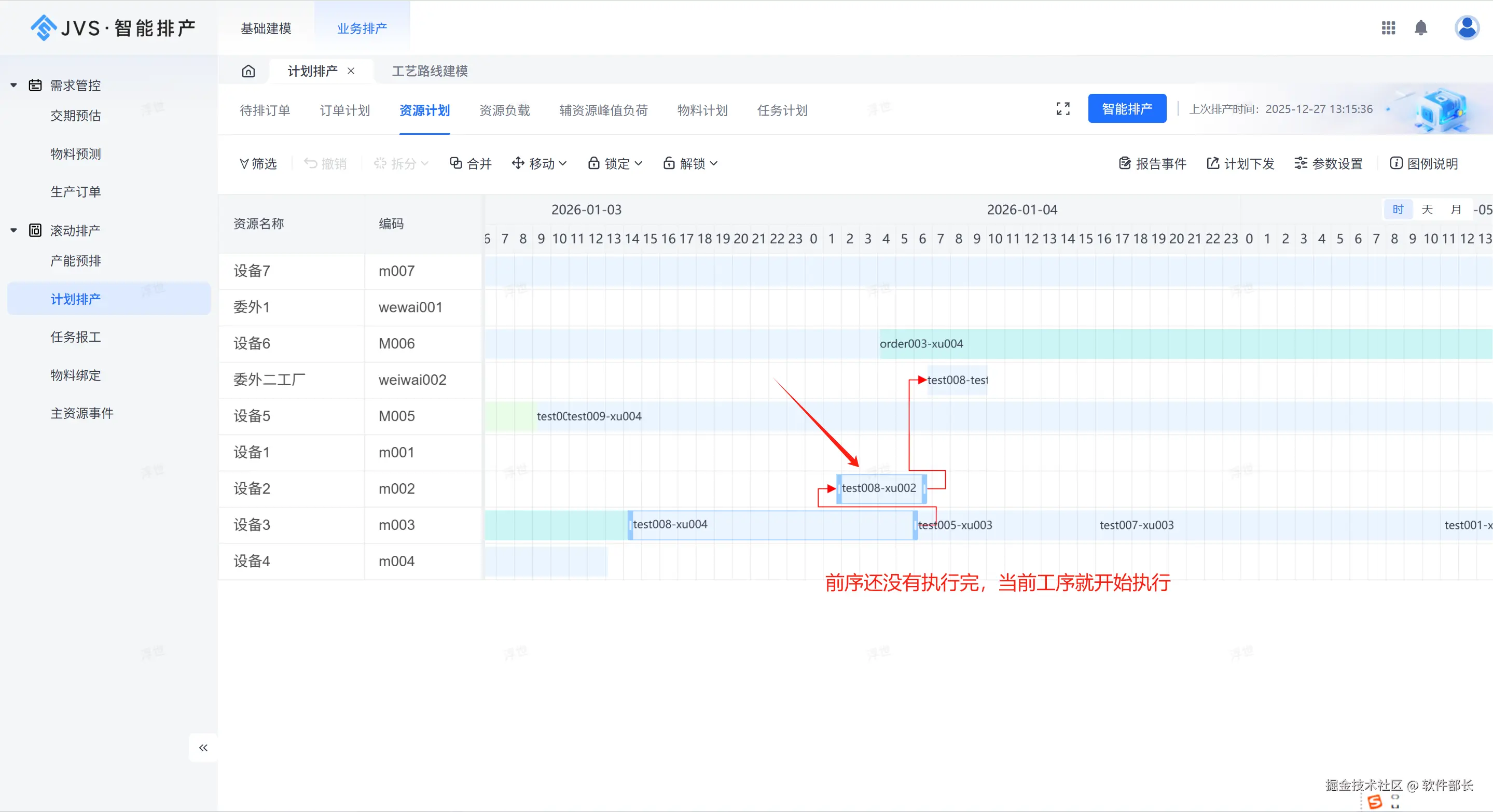Switch timeline scale to 时
The height and width of the screenshot is (812, 1493).
[1398, 209]
